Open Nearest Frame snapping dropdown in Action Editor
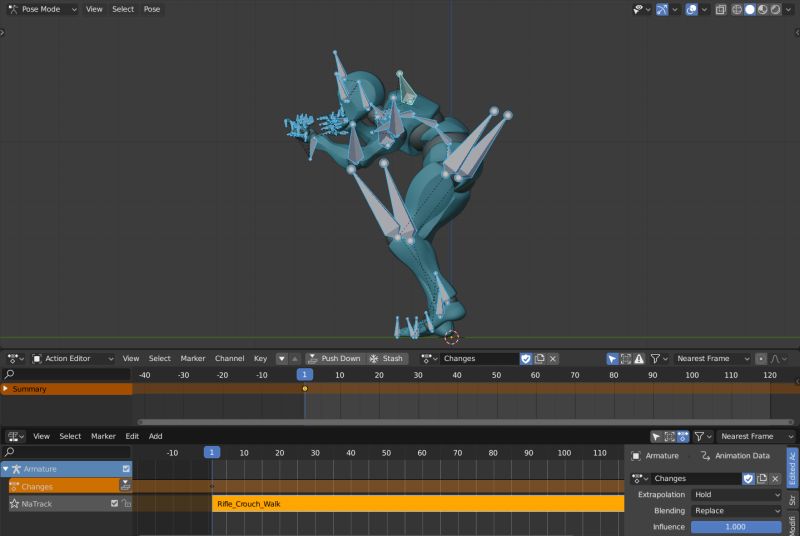The image size is (800, 536). tap(712, 359)
